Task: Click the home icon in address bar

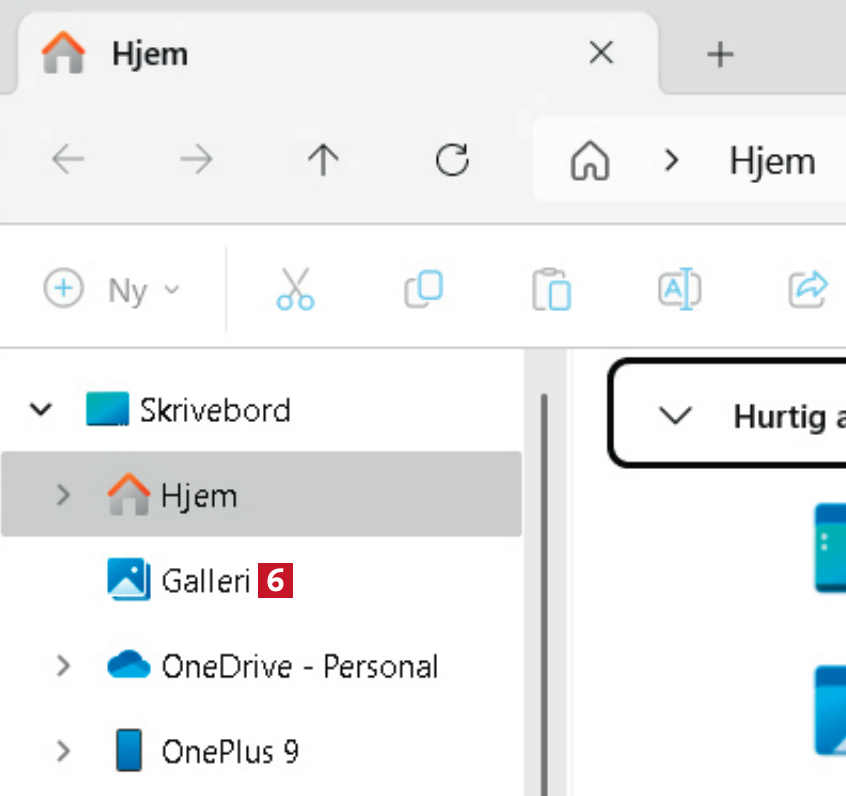Action: click(x=590, y=160)
